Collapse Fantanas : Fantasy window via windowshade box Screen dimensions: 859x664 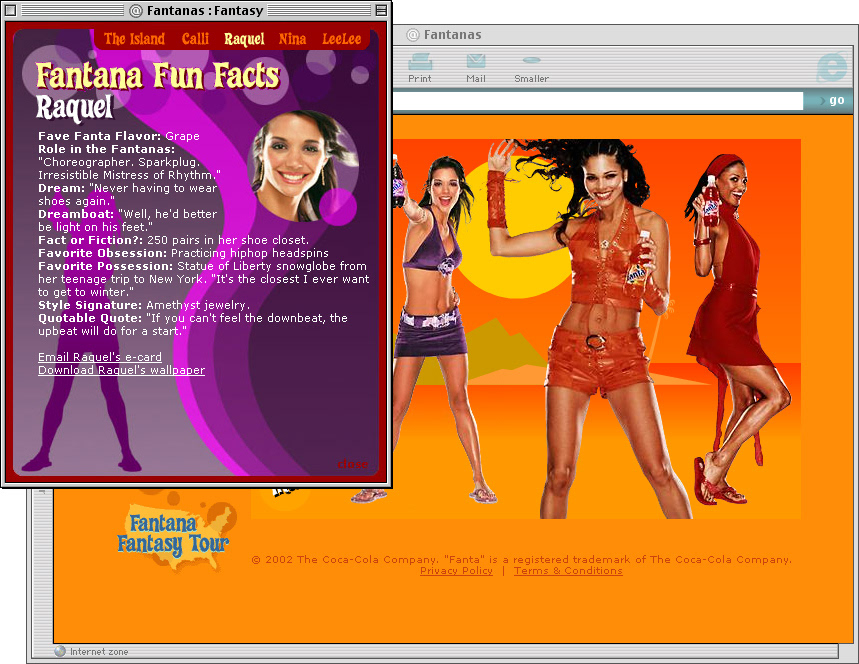tap(381, 10)
